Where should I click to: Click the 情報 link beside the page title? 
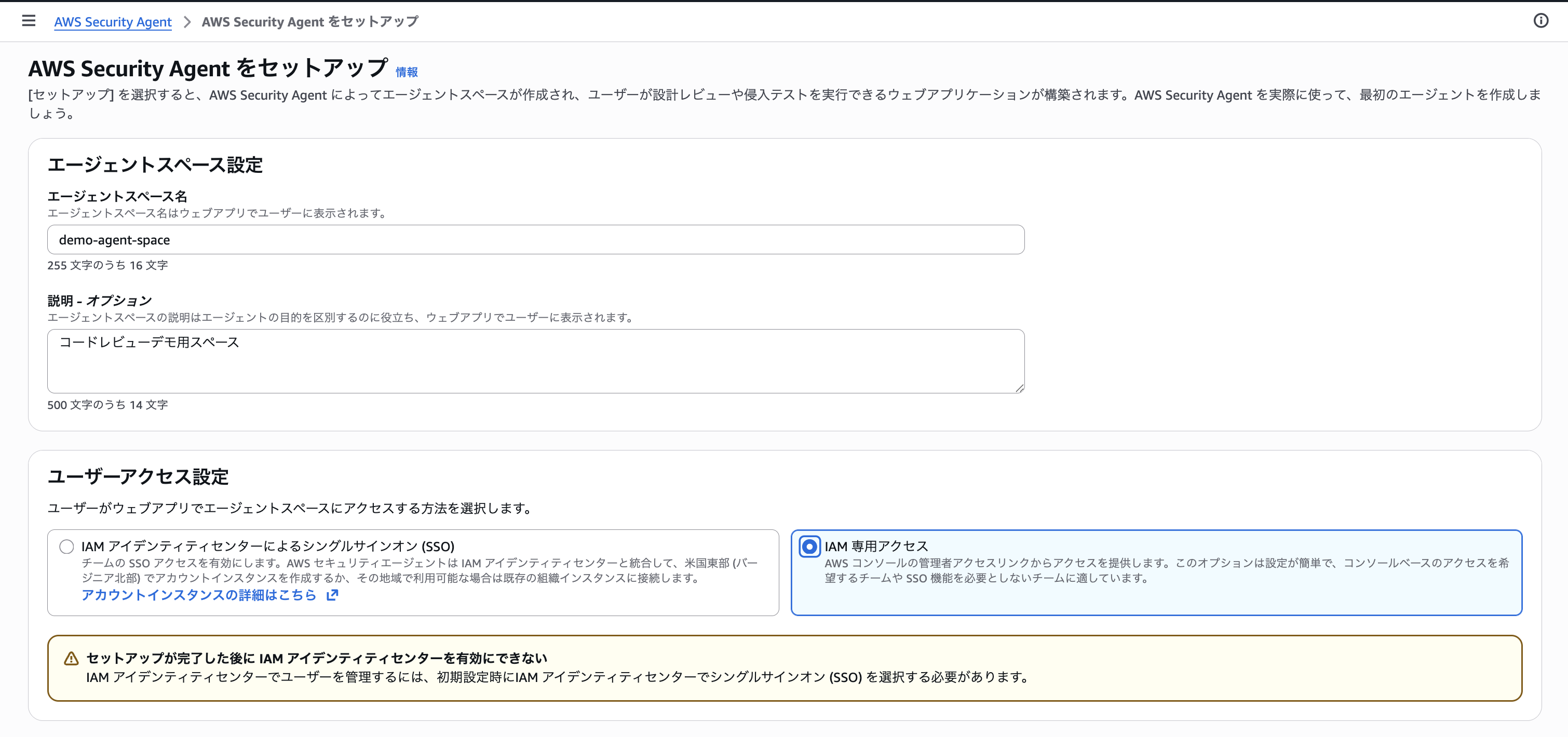406,71
